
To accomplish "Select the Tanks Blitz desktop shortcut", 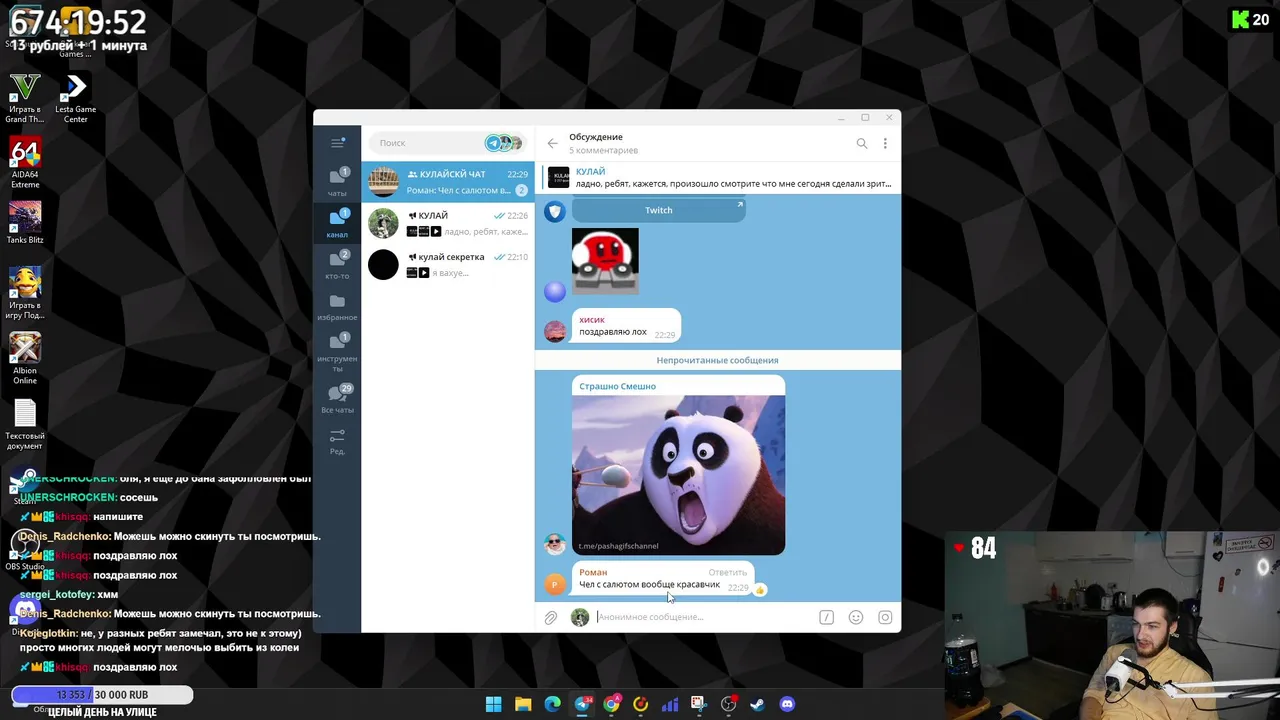I will [x=25, y=223].
